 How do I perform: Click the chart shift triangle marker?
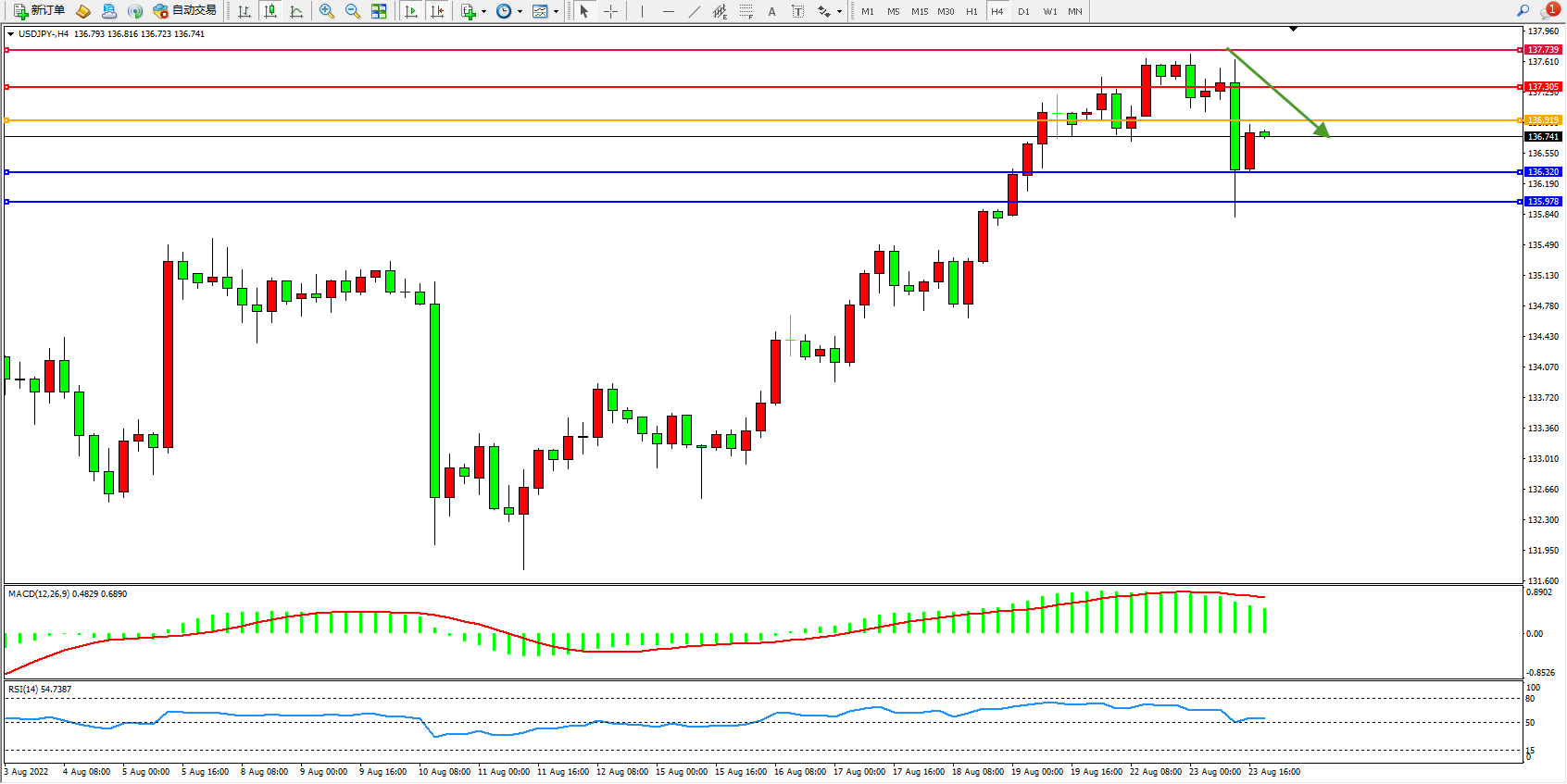[x=1293, y=30]
